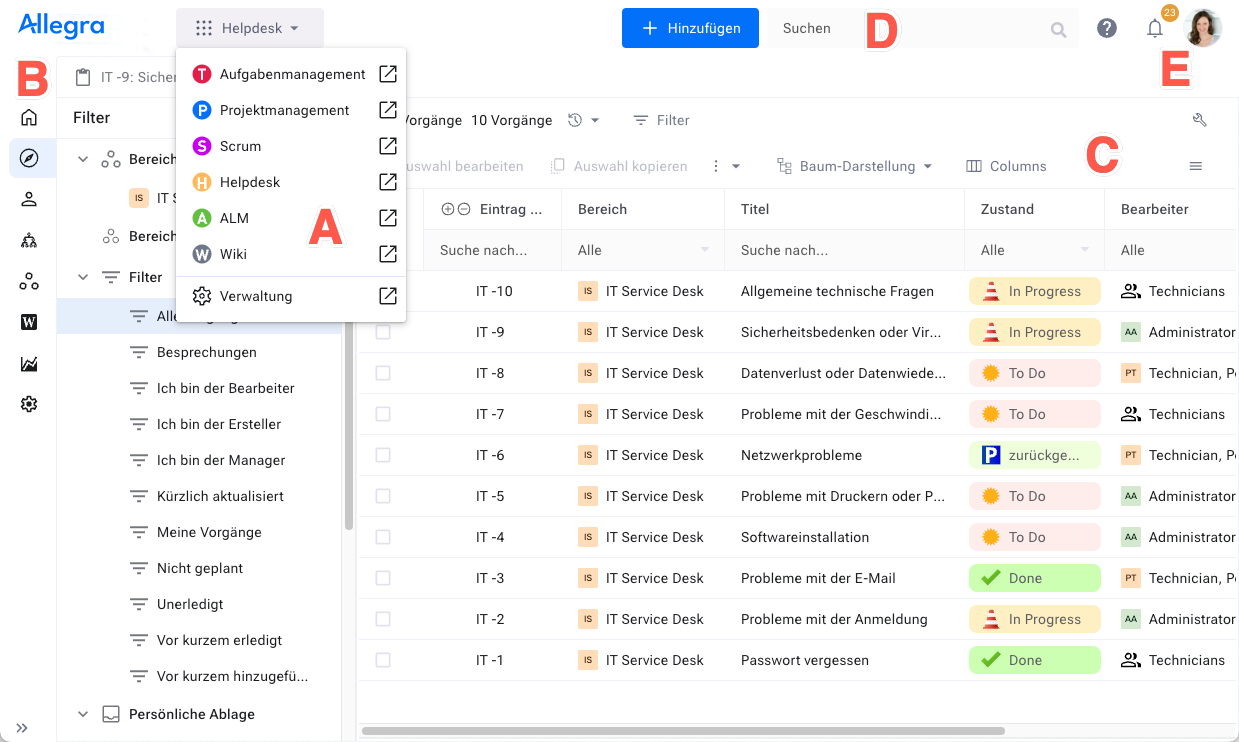Open the wiki W icon in sidebar
Viewport: 1239px width, 742px height.
coord(29,322)
